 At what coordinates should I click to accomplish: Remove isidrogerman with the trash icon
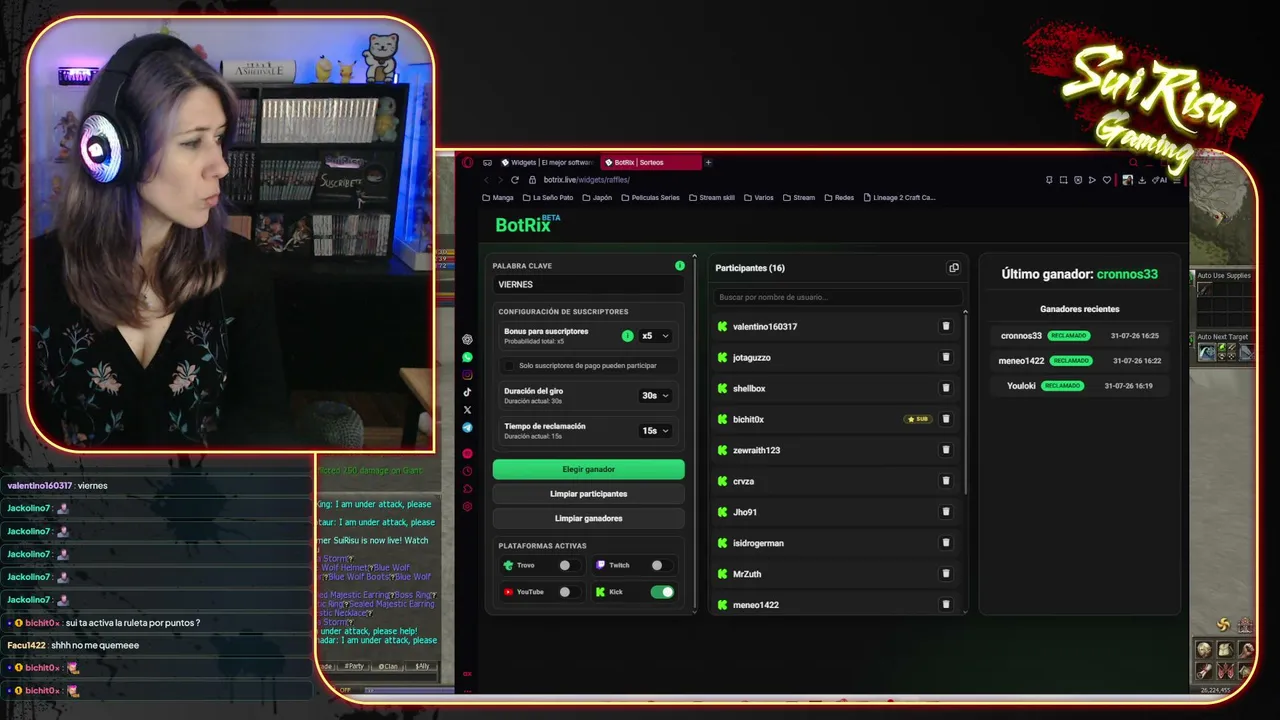tap(946, 543)
